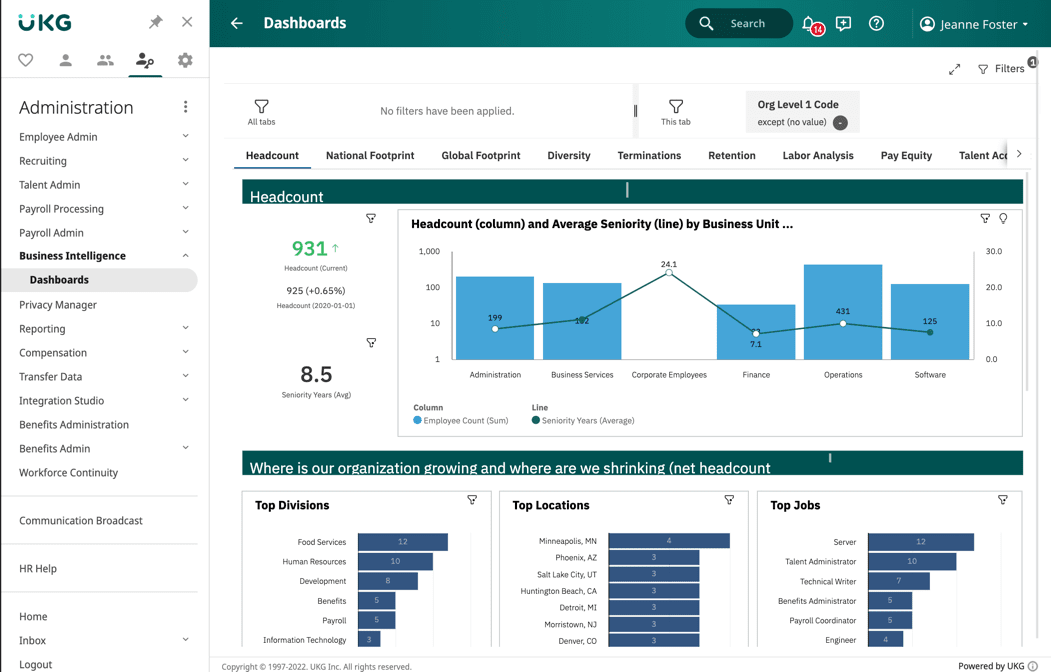Image resolution: width=1051 pixels, height=672 pixels.
Task: Remove the Org Level 1 Code filter
Action: click(840, 123)
